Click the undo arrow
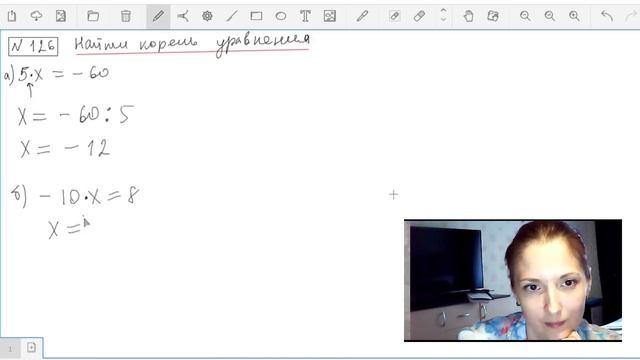The width and height of the screenshot is (640, 360). 607,16
